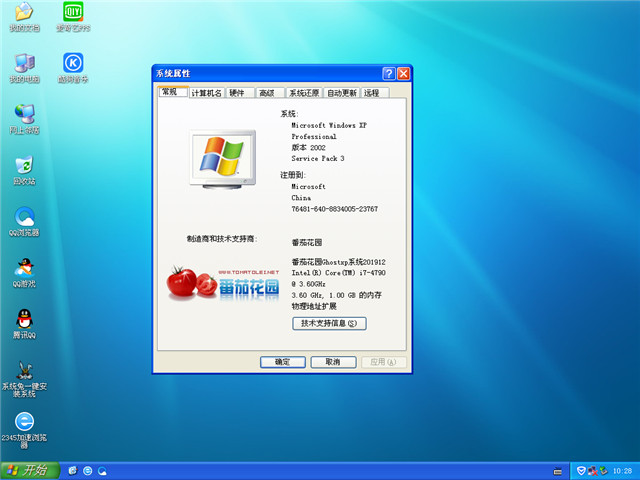Image resolution: width=640 pixels, height=480 pixels.
Task: Click the Intel(R) Core(TM) i7-4790 text
Action: pyautogui.click(x=338, y=273)
